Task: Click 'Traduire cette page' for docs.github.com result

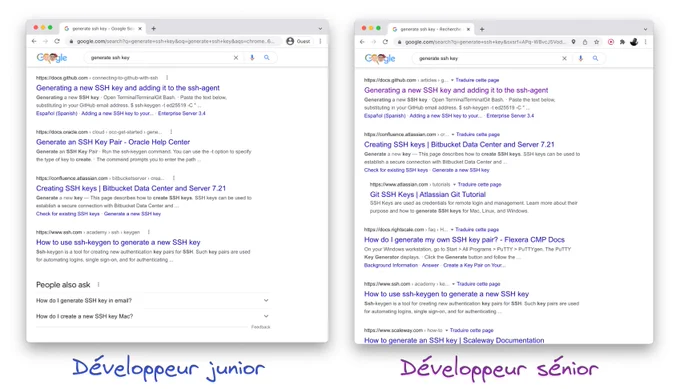Action: pyautogui.click(x=477, y=80)
